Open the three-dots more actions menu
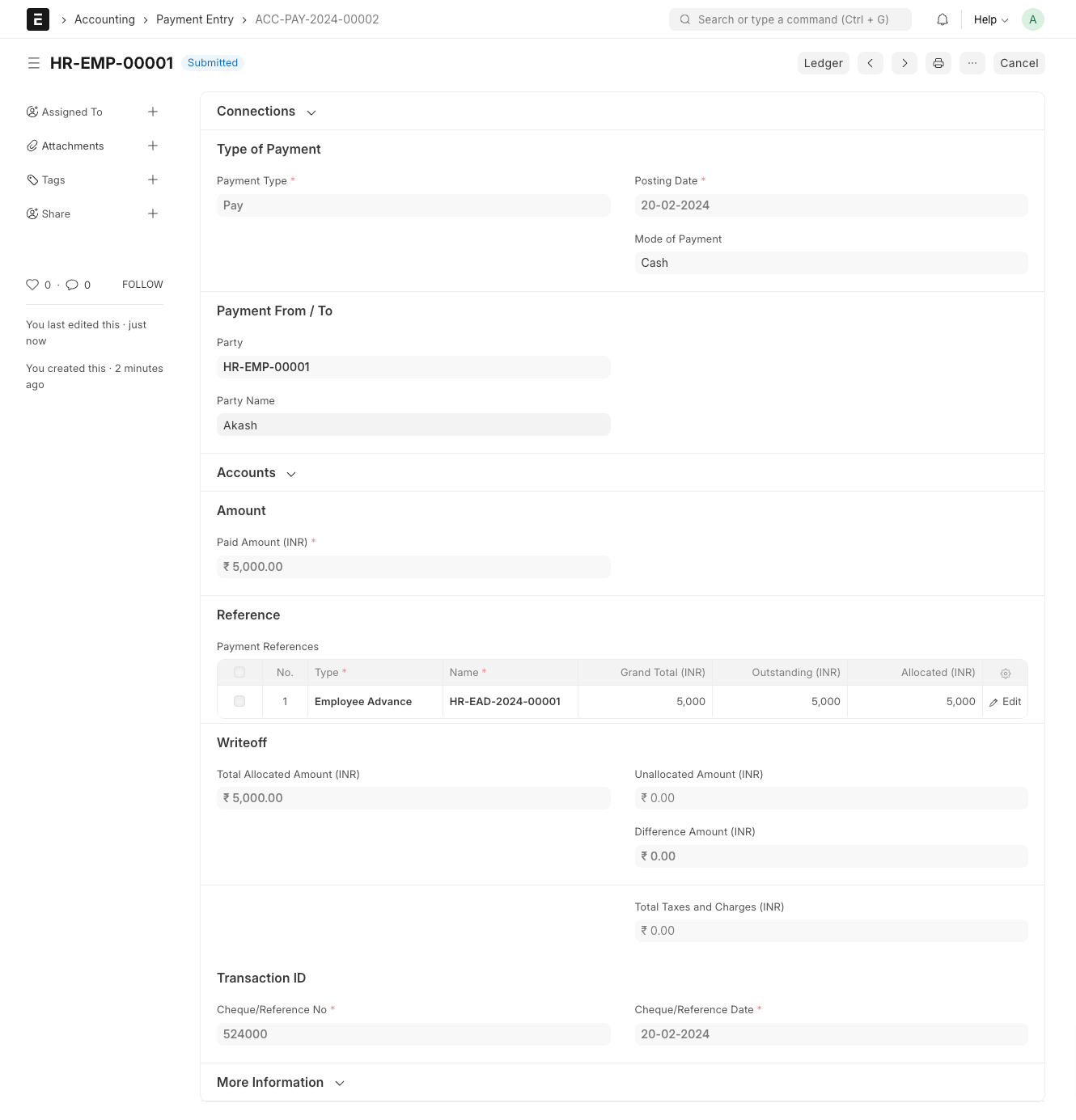The image size is (1076, 1120). (x=972, y=63)
